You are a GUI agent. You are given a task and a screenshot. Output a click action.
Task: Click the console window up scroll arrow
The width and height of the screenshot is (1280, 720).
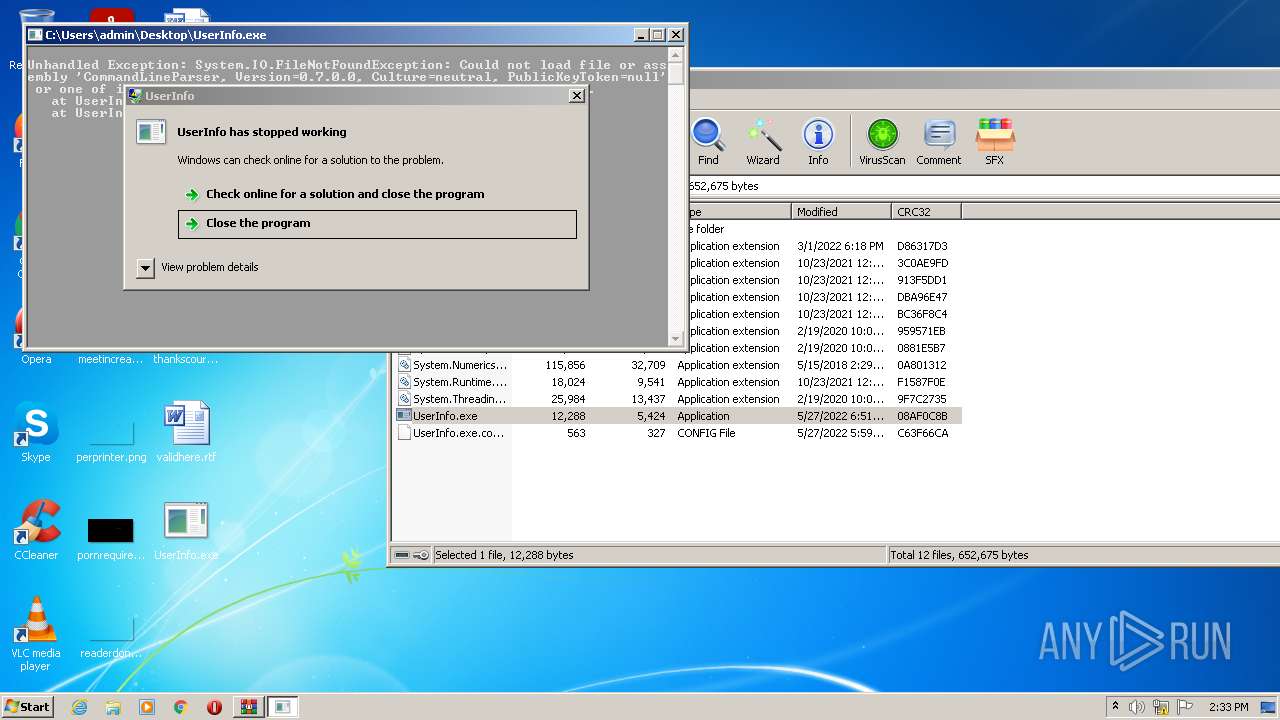click(x=675, y=53)
